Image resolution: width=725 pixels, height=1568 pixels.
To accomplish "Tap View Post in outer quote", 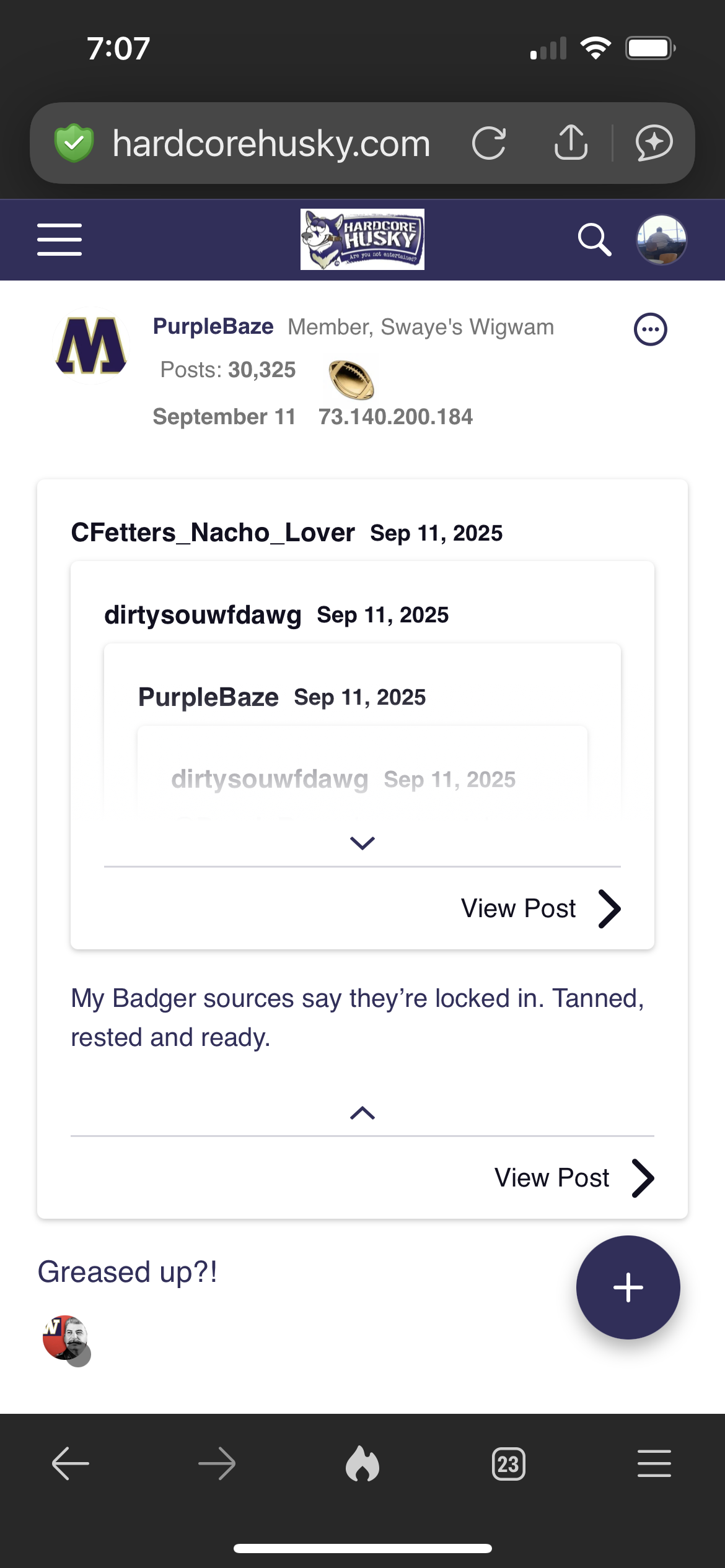I will pyautogui.click(x=573, y=1177).
